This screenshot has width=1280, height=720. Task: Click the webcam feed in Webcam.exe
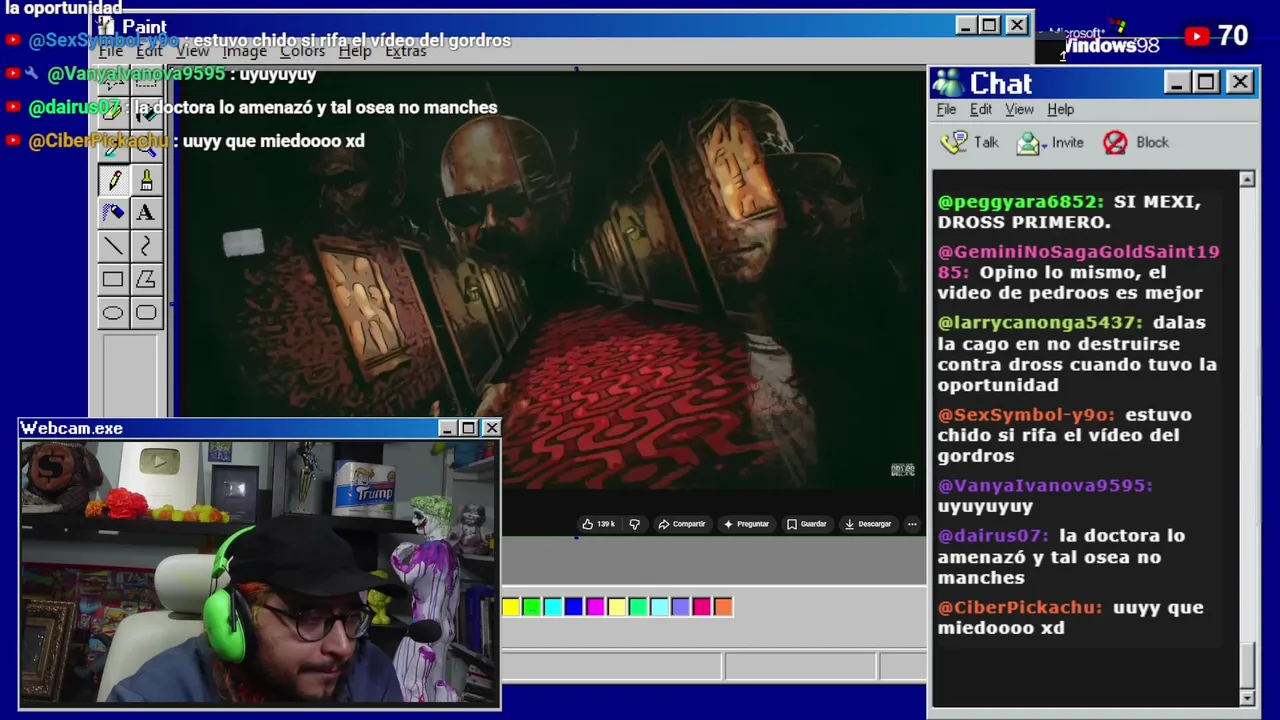(x=260, y=573)
